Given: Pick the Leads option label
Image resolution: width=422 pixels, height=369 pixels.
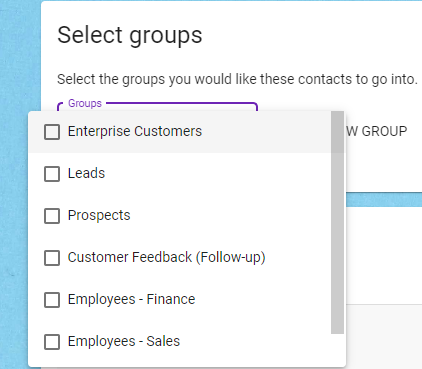Looking at the screenshot, I should pyautogui.click(x=86, y=173).
